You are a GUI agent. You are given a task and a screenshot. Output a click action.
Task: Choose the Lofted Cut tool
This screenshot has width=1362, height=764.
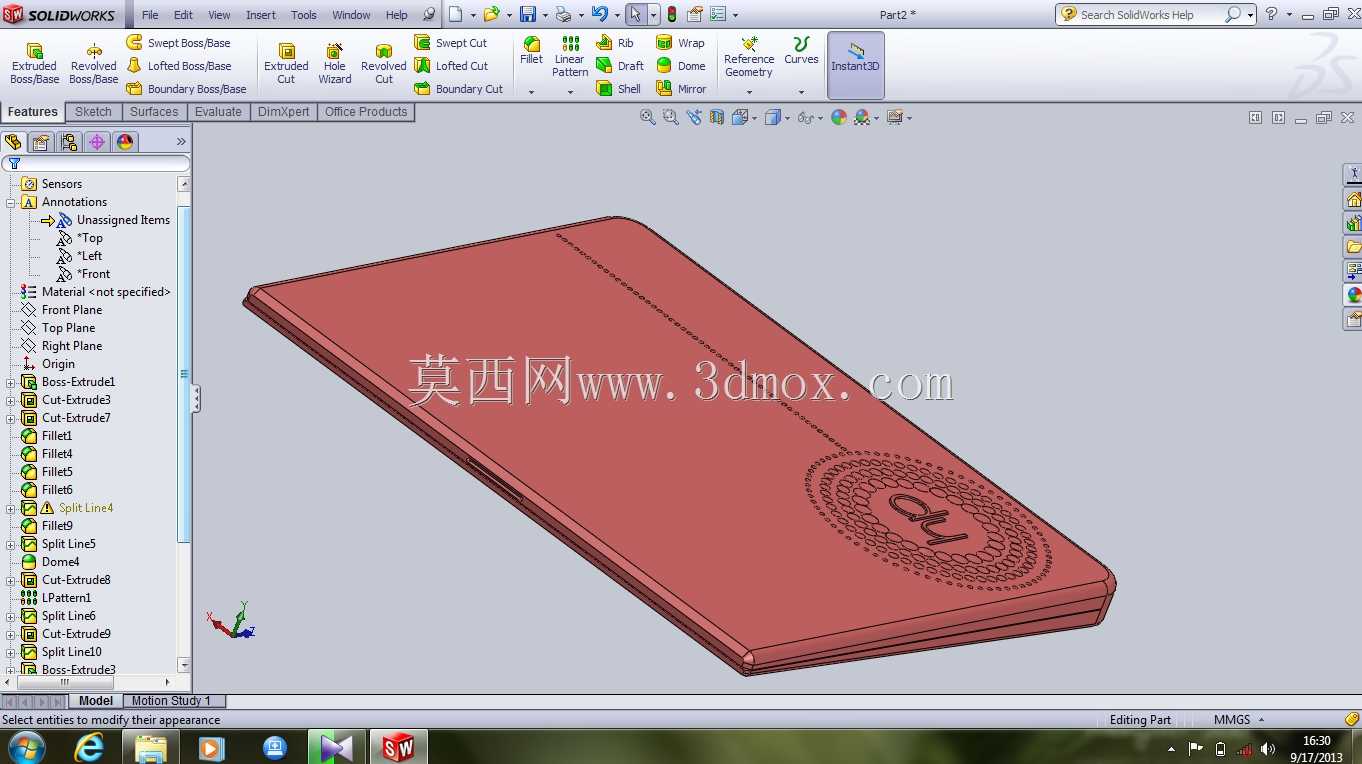point(451,66)
